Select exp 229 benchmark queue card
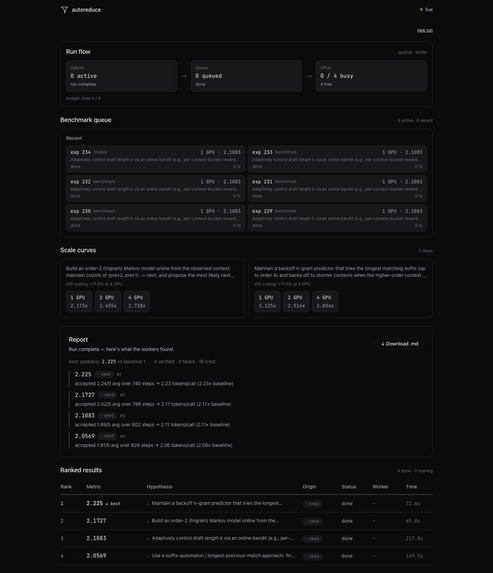 [337, 218]
